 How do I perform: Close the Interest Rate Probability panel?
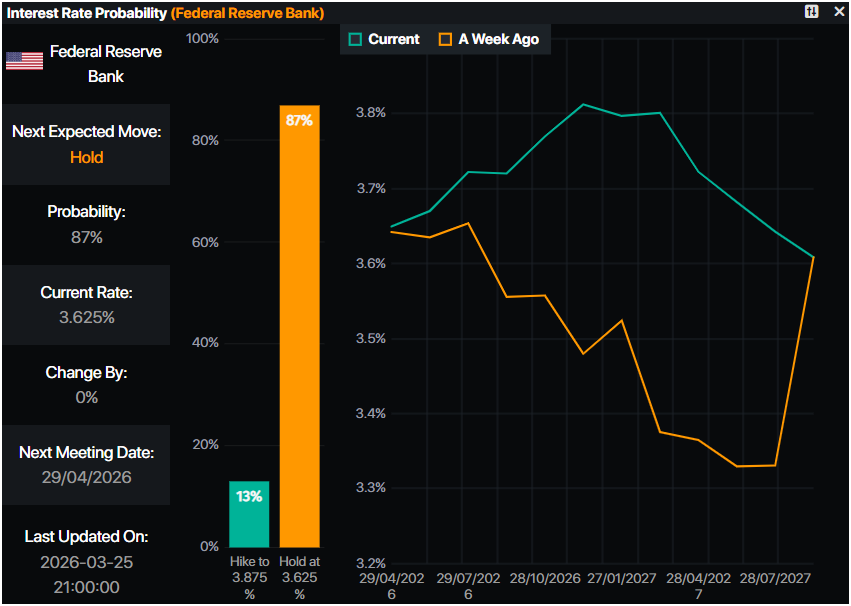(x=838, y=11)
